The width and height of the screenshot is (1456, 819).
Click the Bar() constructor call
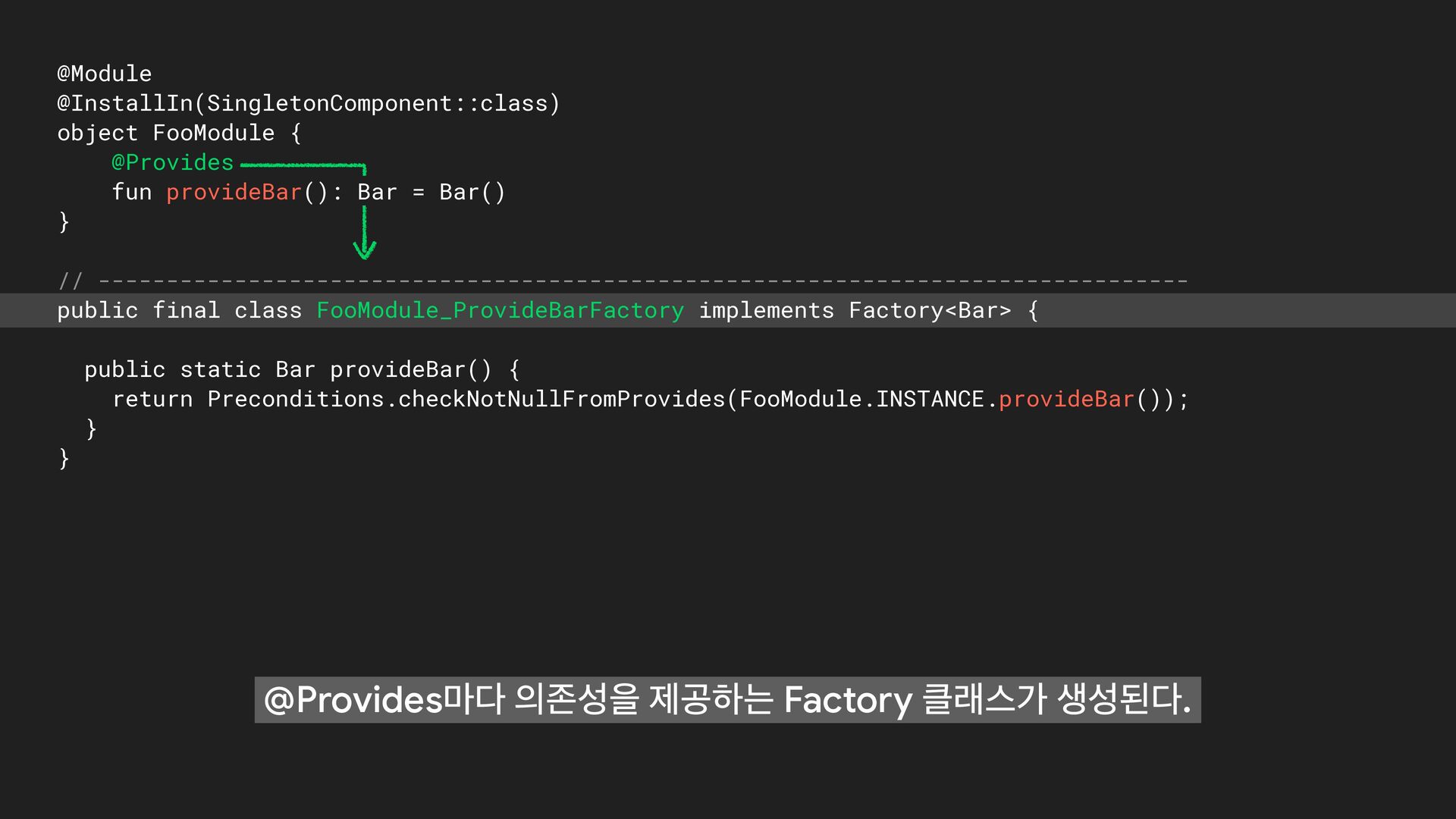[472, 192]
